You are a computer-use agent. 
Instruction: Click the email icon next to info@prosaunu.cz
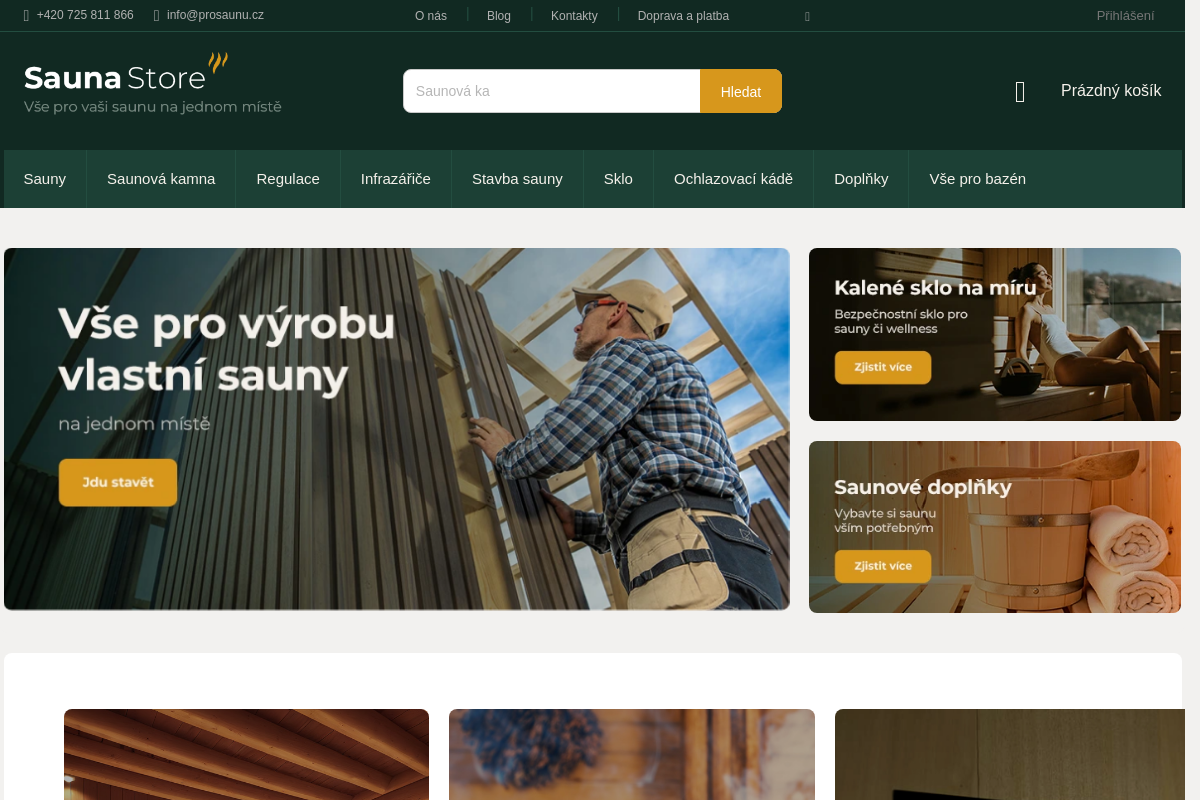(155, 15)
